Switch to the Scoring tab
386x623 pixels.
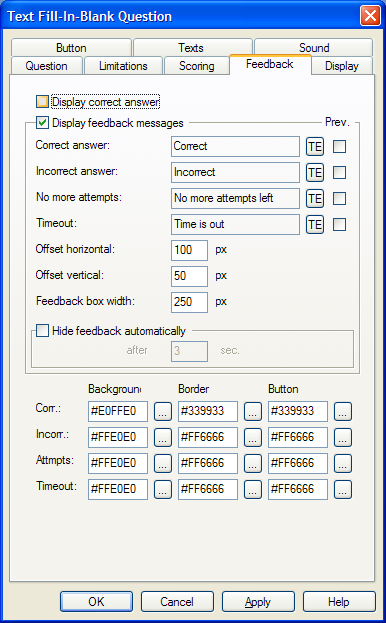(197, 66)
